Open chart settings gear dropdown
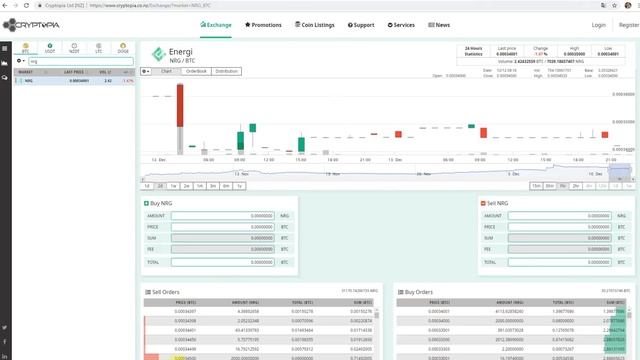640x360 pixels. (146, 71)
